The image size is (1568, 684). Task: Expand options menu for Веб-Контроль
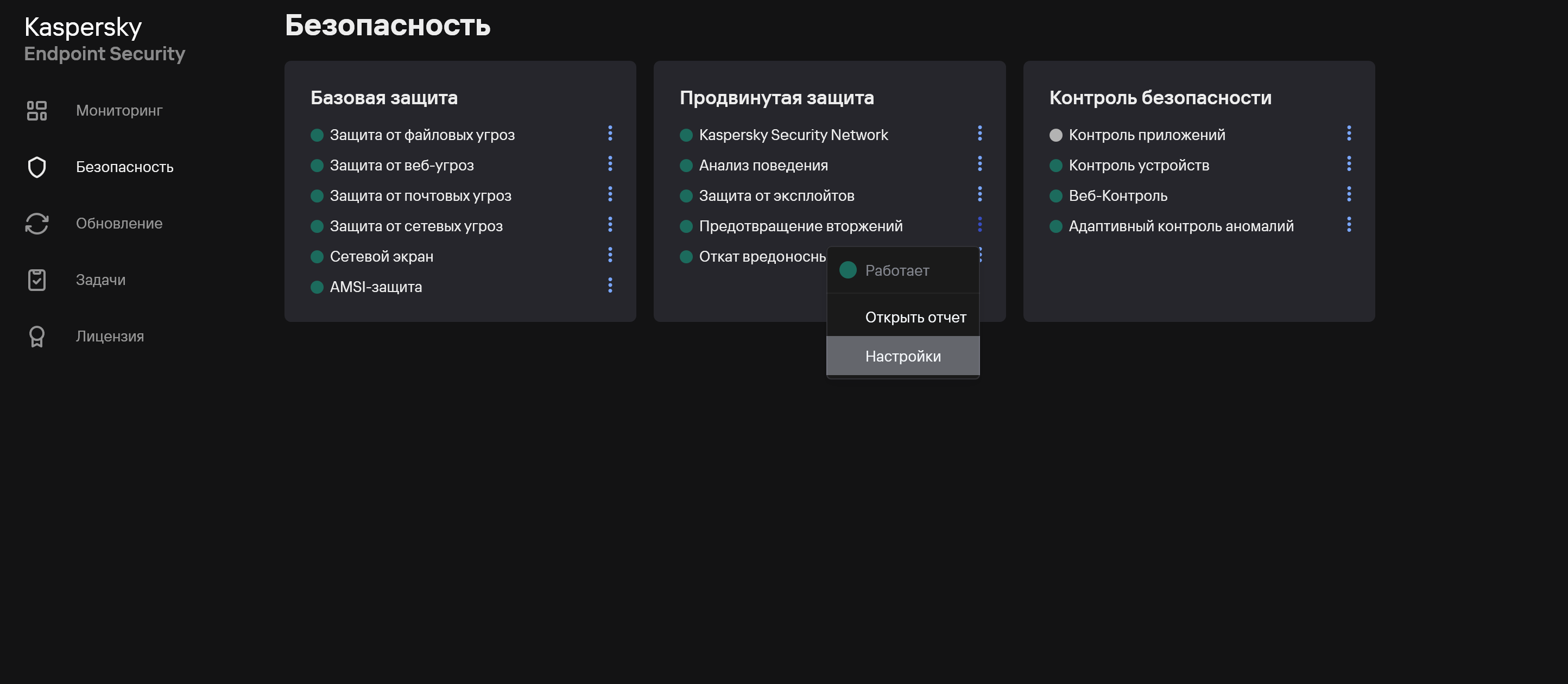pyautogui.click(x=1349, y=194)
